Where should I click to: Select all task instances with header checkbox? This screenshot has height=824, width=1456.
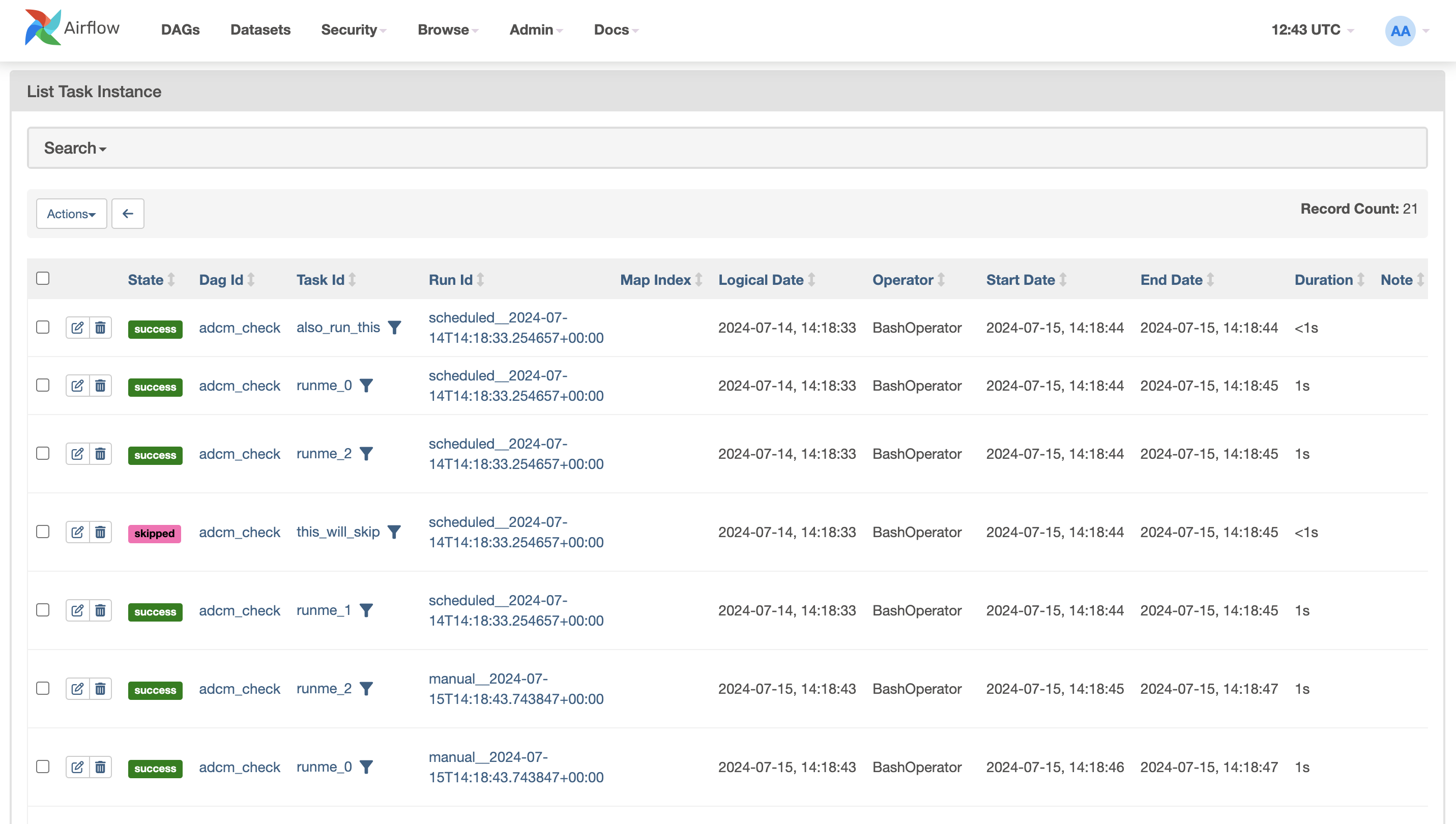(x=42, y=277)
